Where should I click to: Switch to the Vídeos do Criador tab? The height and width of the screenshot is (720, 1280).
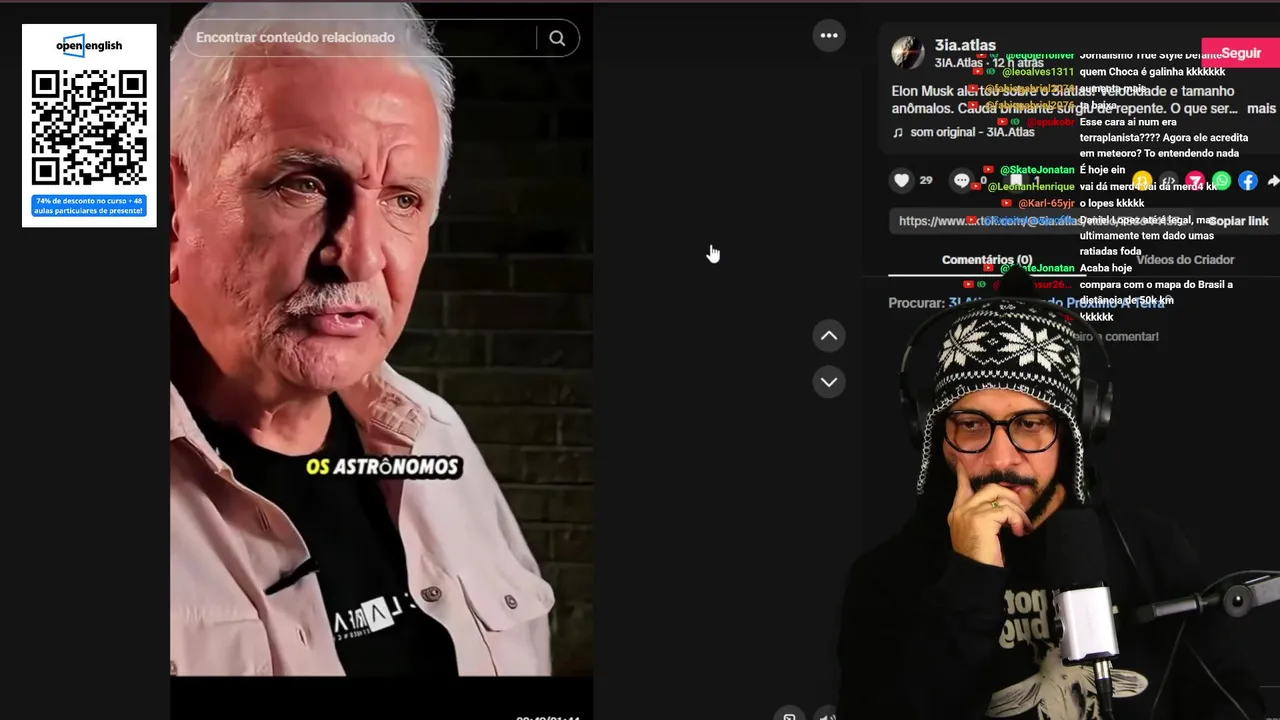pyautogui.click(x=1185, y=260)
